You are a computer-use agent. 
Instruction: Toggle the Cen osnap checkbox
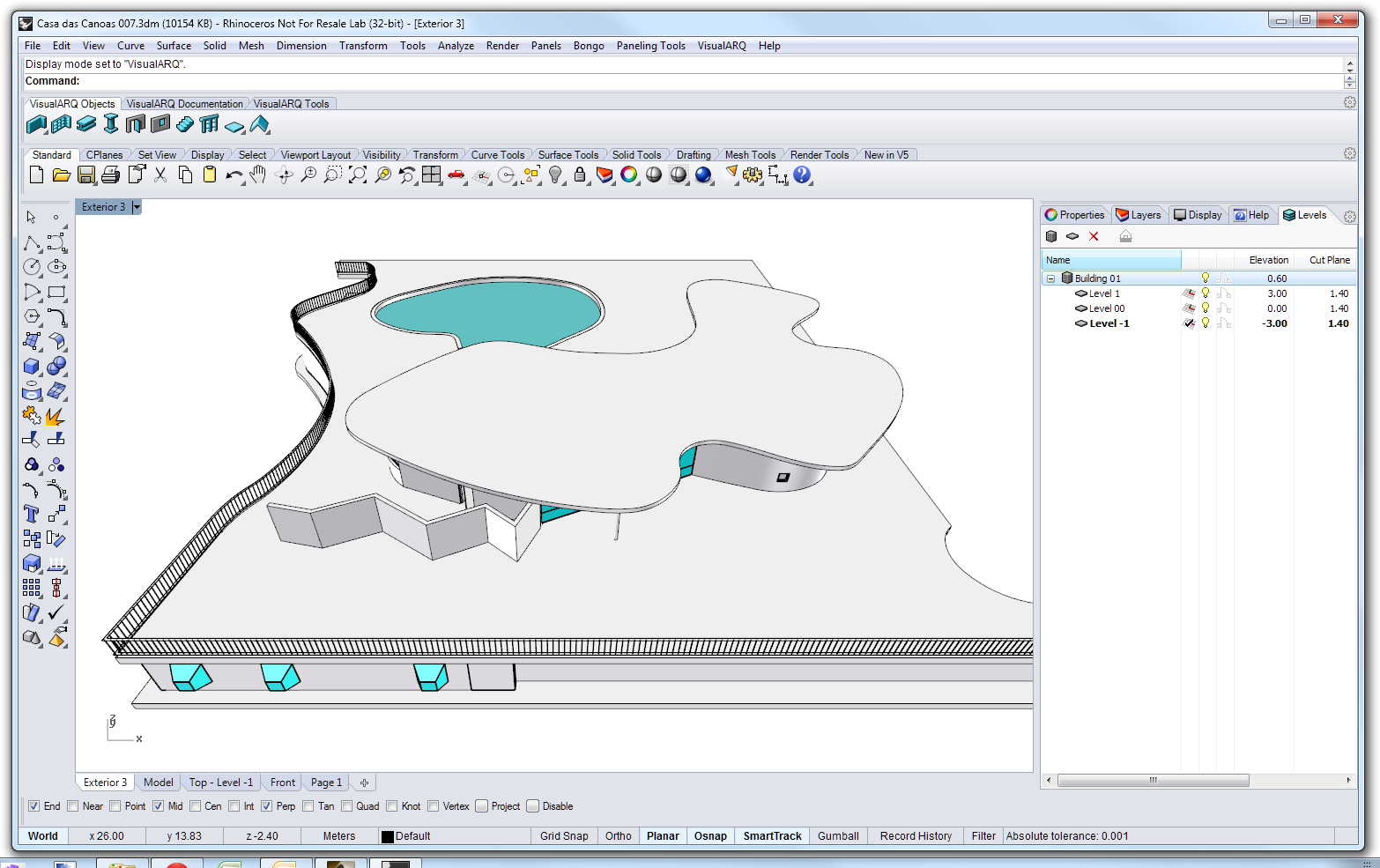pos(195,805)
